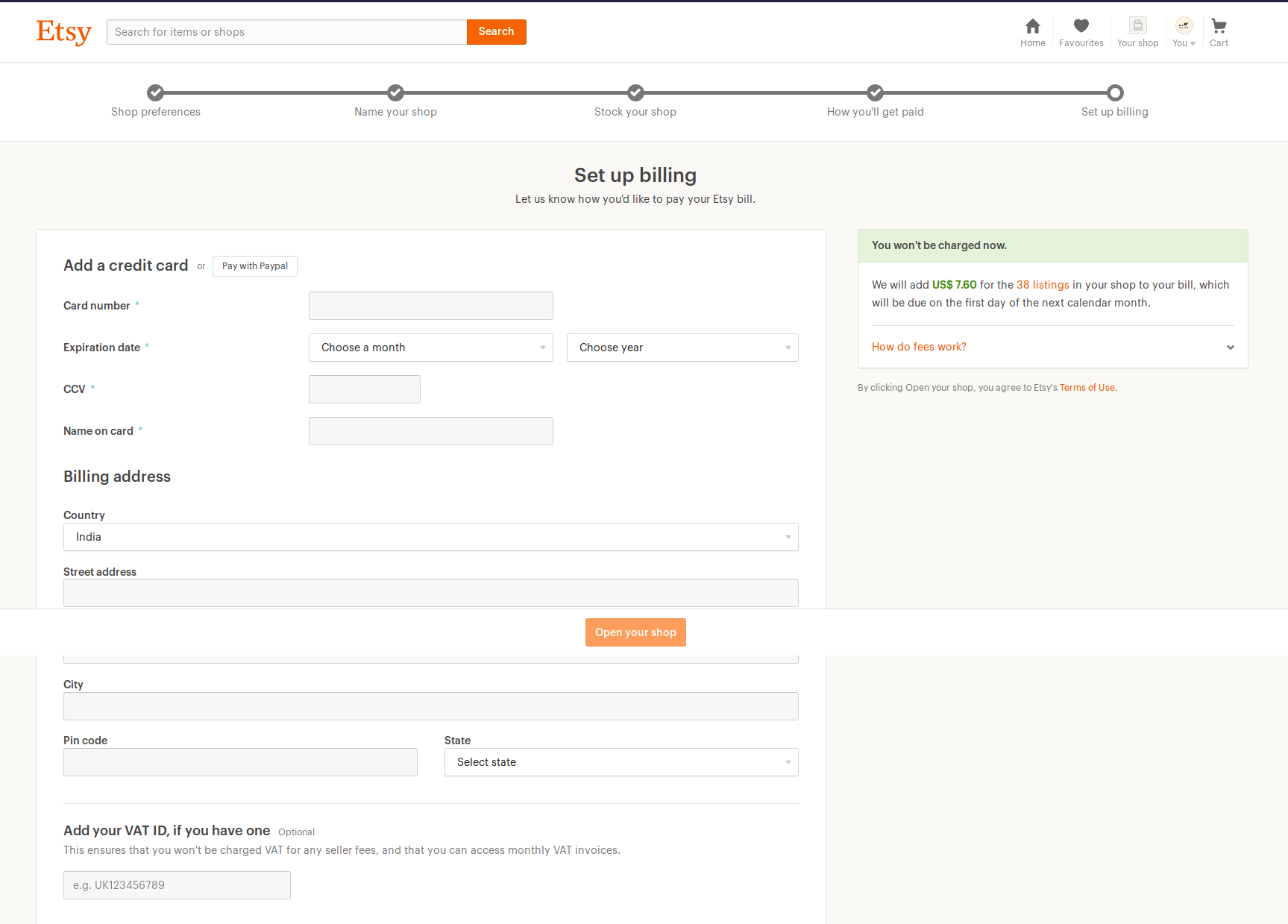Viewport: 1288px width, 924px height.
Task: Click the Stock your shop step label
Action: click(635, 112)
